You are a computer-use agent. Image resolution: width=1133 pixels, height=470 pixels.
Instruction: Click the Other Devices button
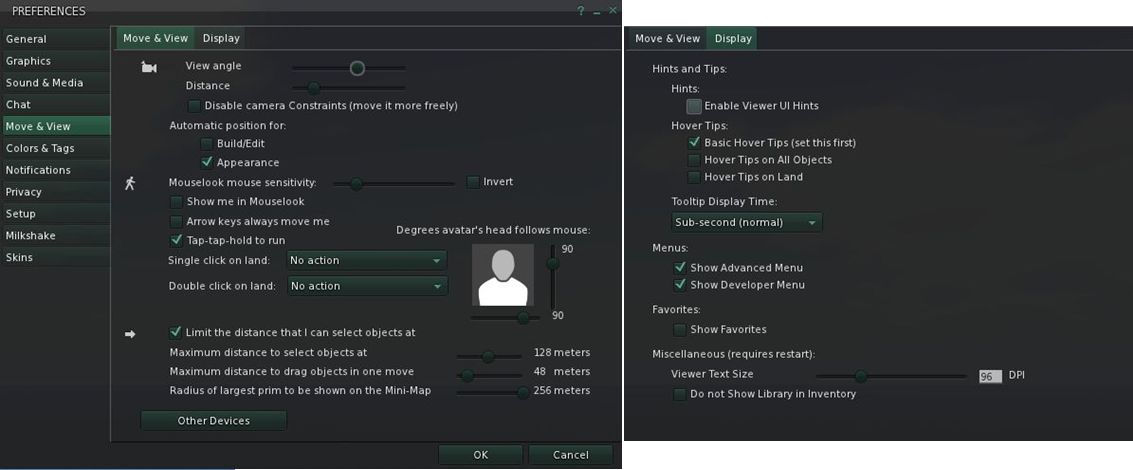tap(214, 421)
